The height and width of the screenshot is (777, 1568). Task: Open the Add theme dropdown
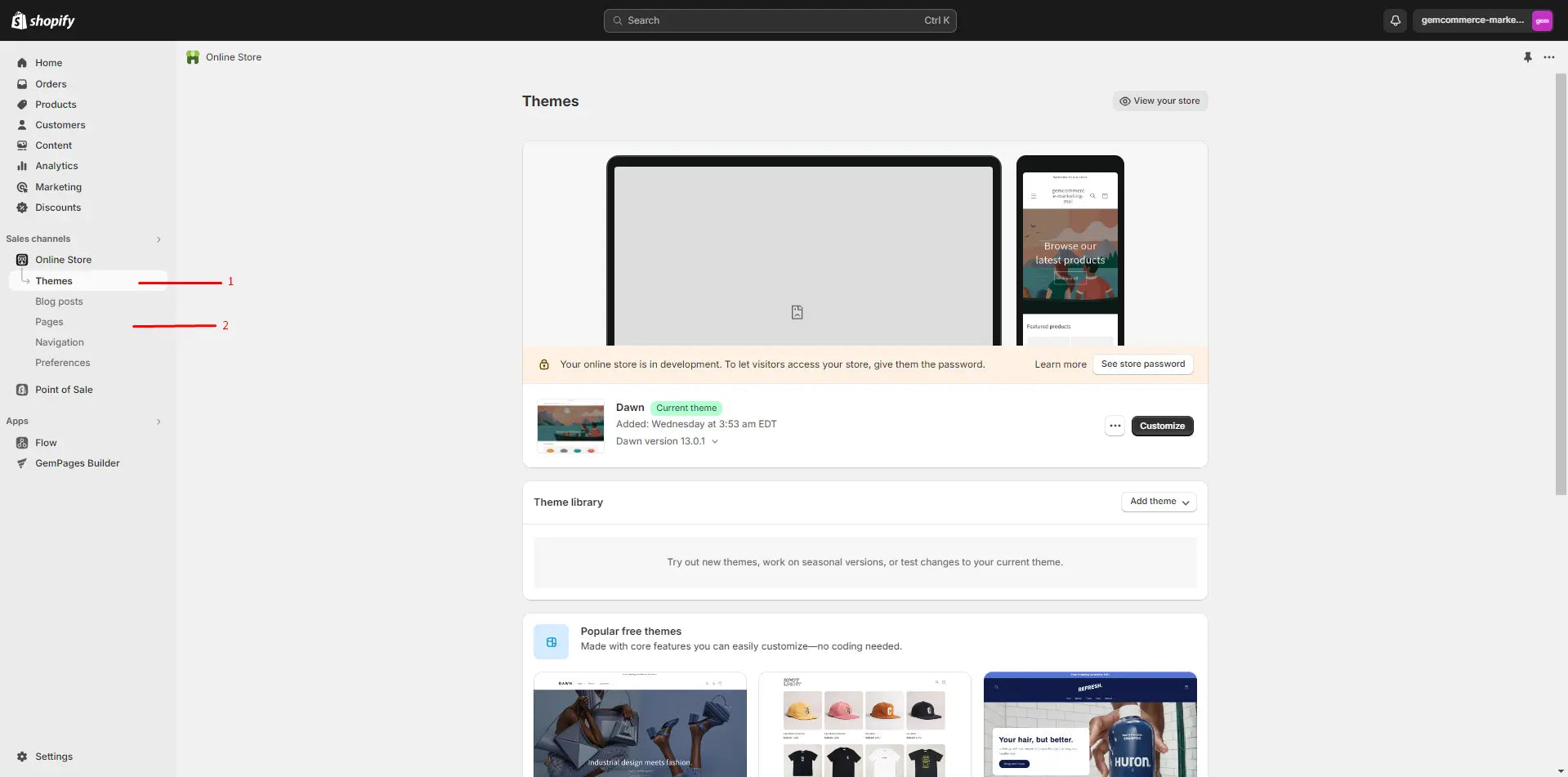coord(1159,502)
